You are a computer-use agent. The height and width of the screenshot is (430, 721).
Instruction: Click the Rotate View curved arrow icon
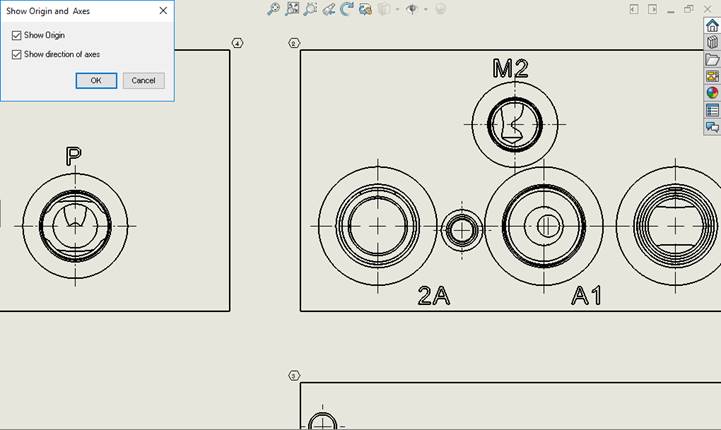click(x=347, y=9)
